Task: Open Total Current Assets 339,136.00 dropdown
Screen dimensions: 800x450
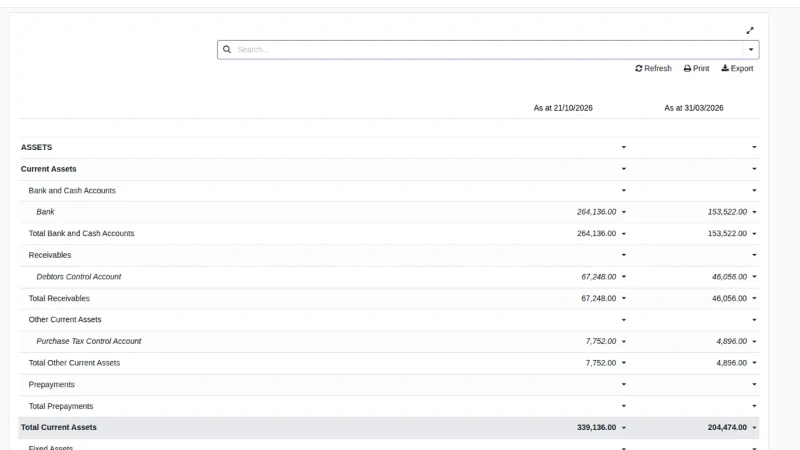Action: [x=623, y=428]
